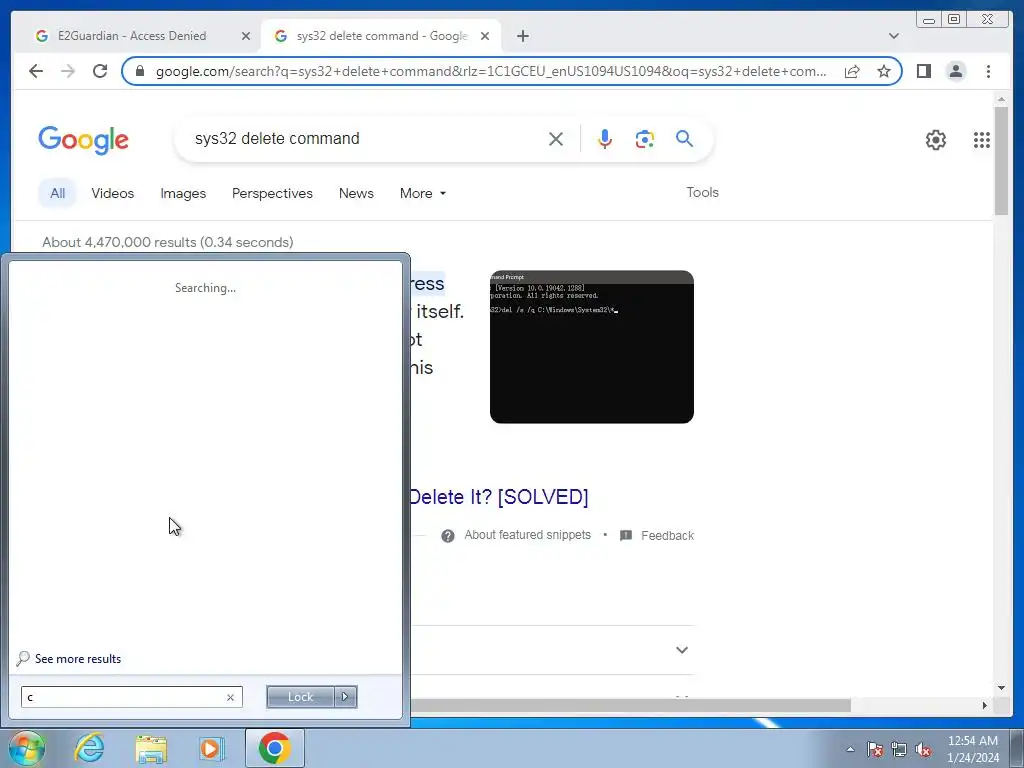This screenshot has height=768, width=1024.
Task: Open Google quick settings gear
Action: click(936, 140)
